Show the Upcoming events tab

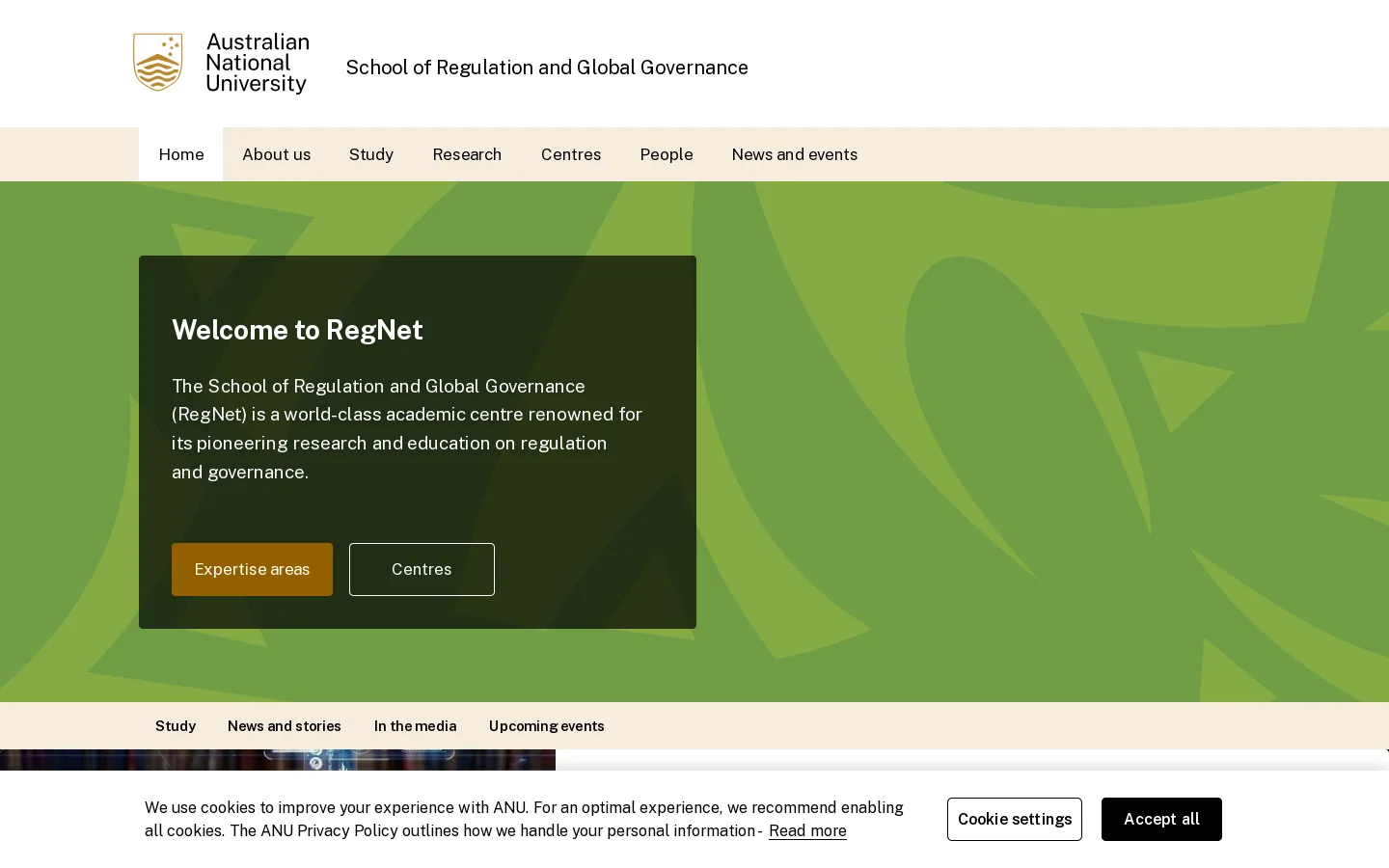(547, 726)
